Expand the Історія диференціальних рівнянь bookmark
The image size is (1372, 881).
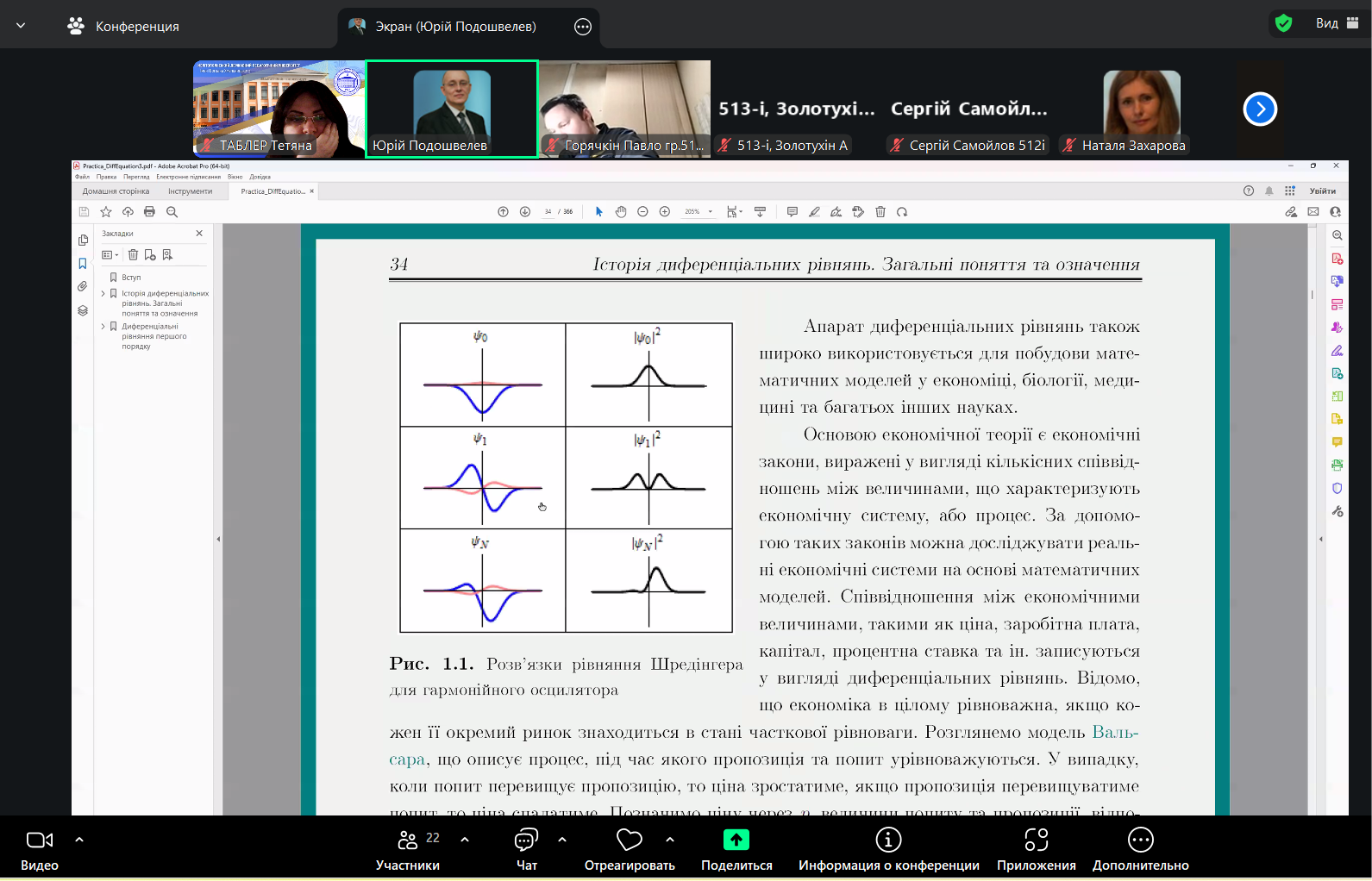coord(103,294)
